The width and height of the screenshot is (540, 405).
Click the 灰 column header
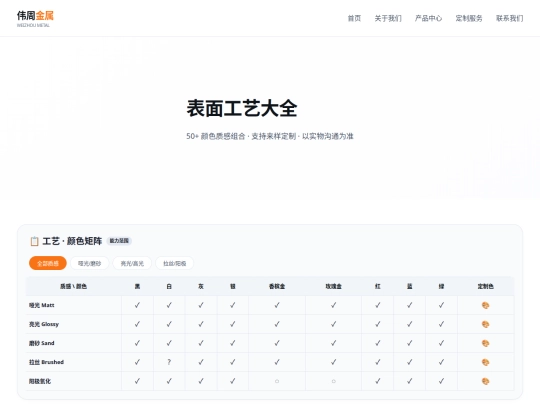pos(201,286)
